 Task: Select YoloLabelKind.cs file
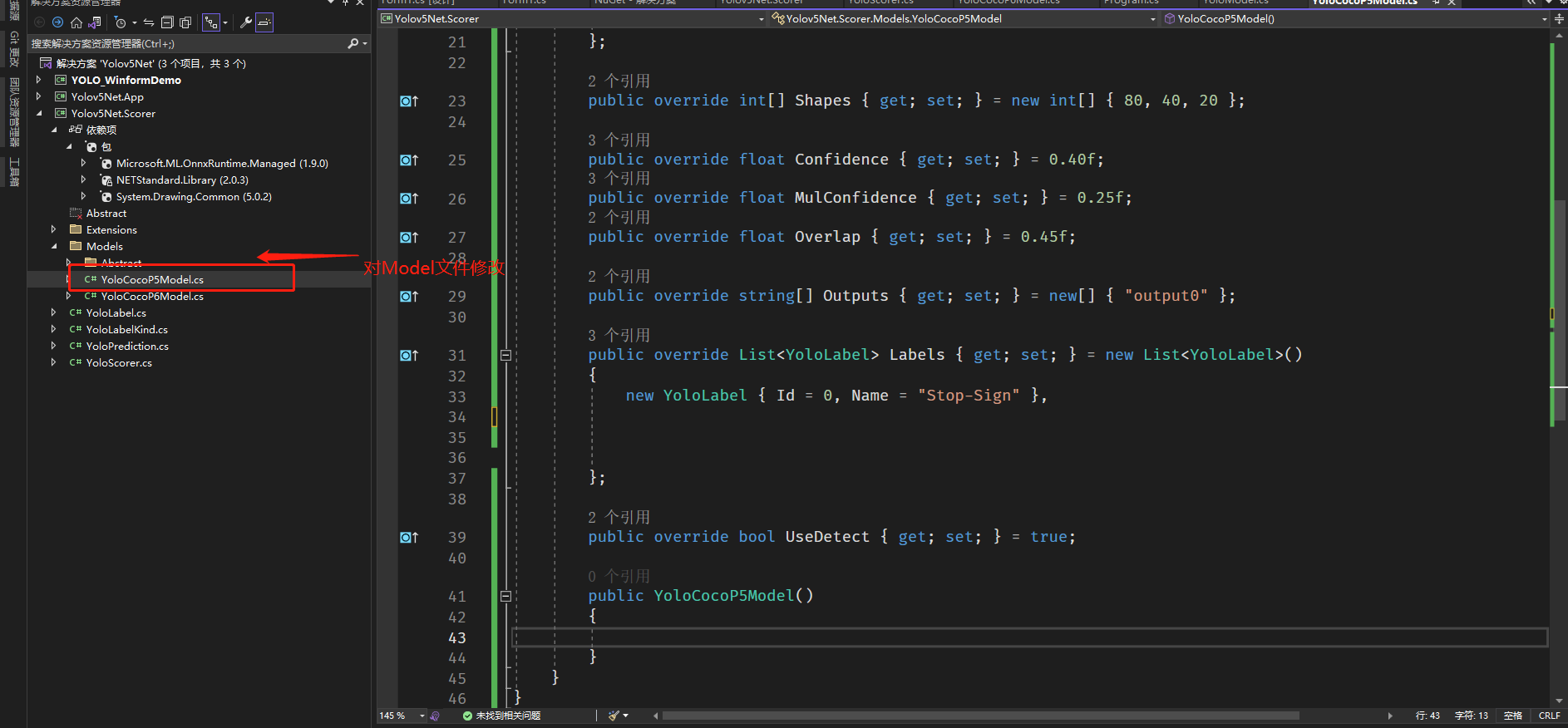[x=126, y=329]
